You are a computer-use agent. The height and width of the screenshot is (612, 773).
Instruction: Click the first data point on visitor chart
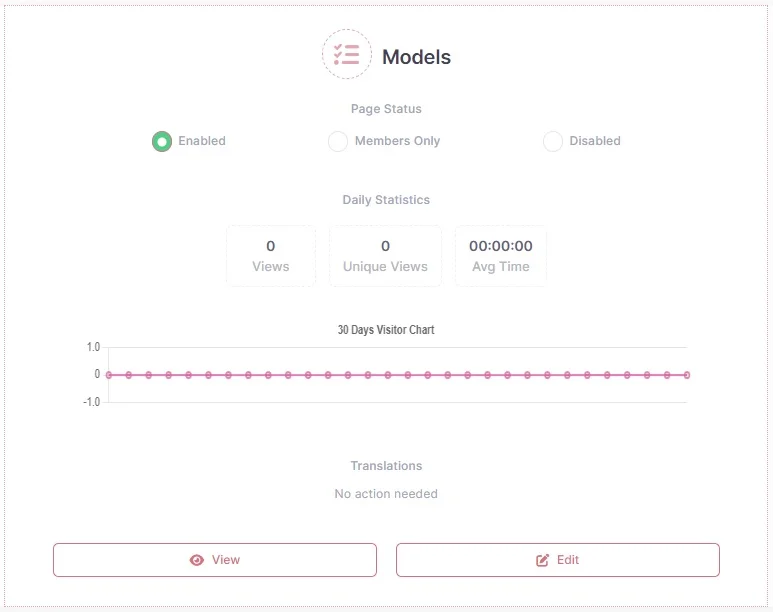click(109, 375)
